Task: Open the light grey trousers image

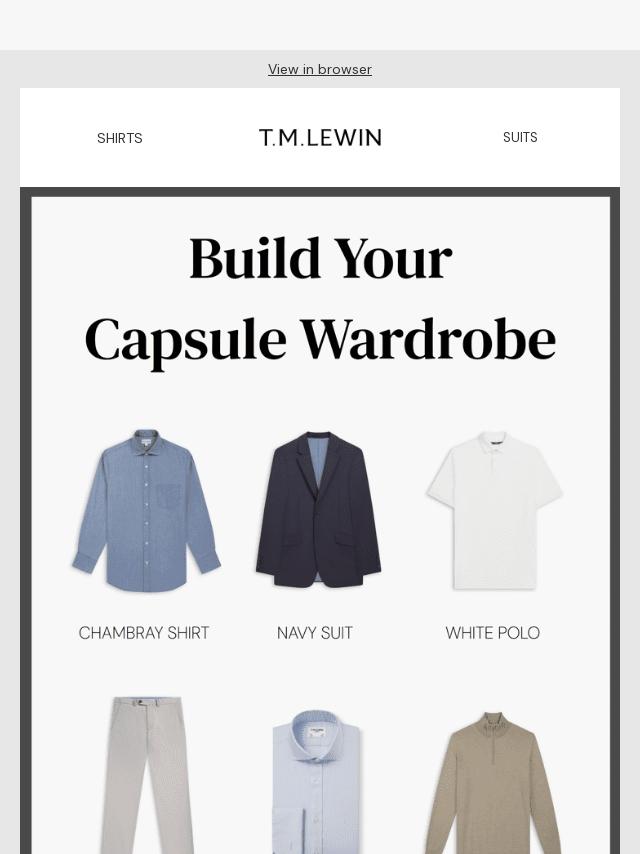Action: tap(146, 774)
